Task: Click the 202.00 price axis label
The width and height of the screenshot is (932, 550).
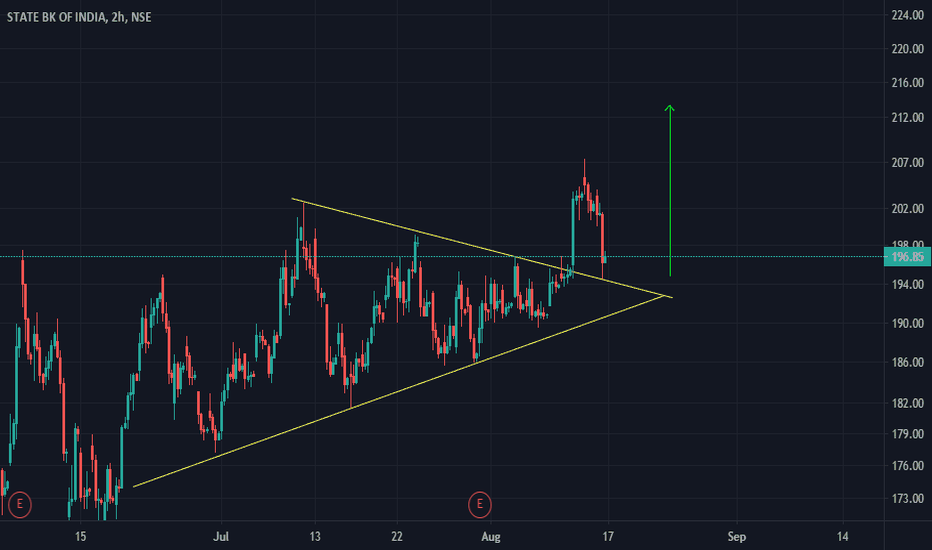Action: tap(908, 209)
